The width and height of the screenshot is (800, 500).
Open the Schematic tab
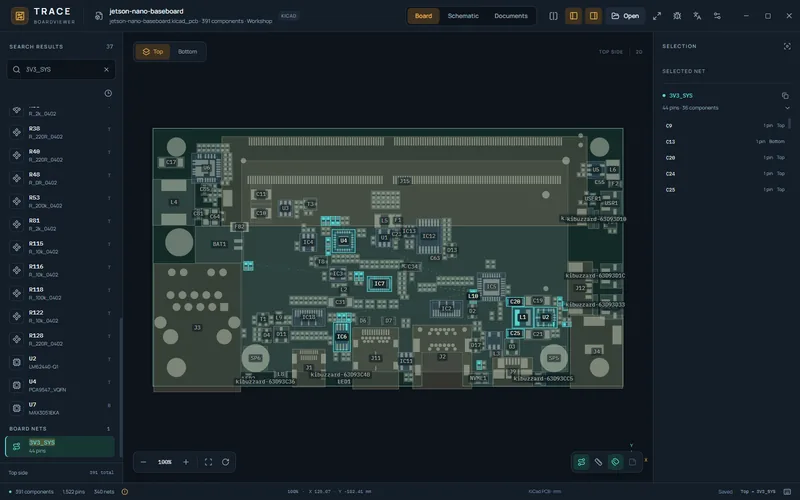coord(463,16)
